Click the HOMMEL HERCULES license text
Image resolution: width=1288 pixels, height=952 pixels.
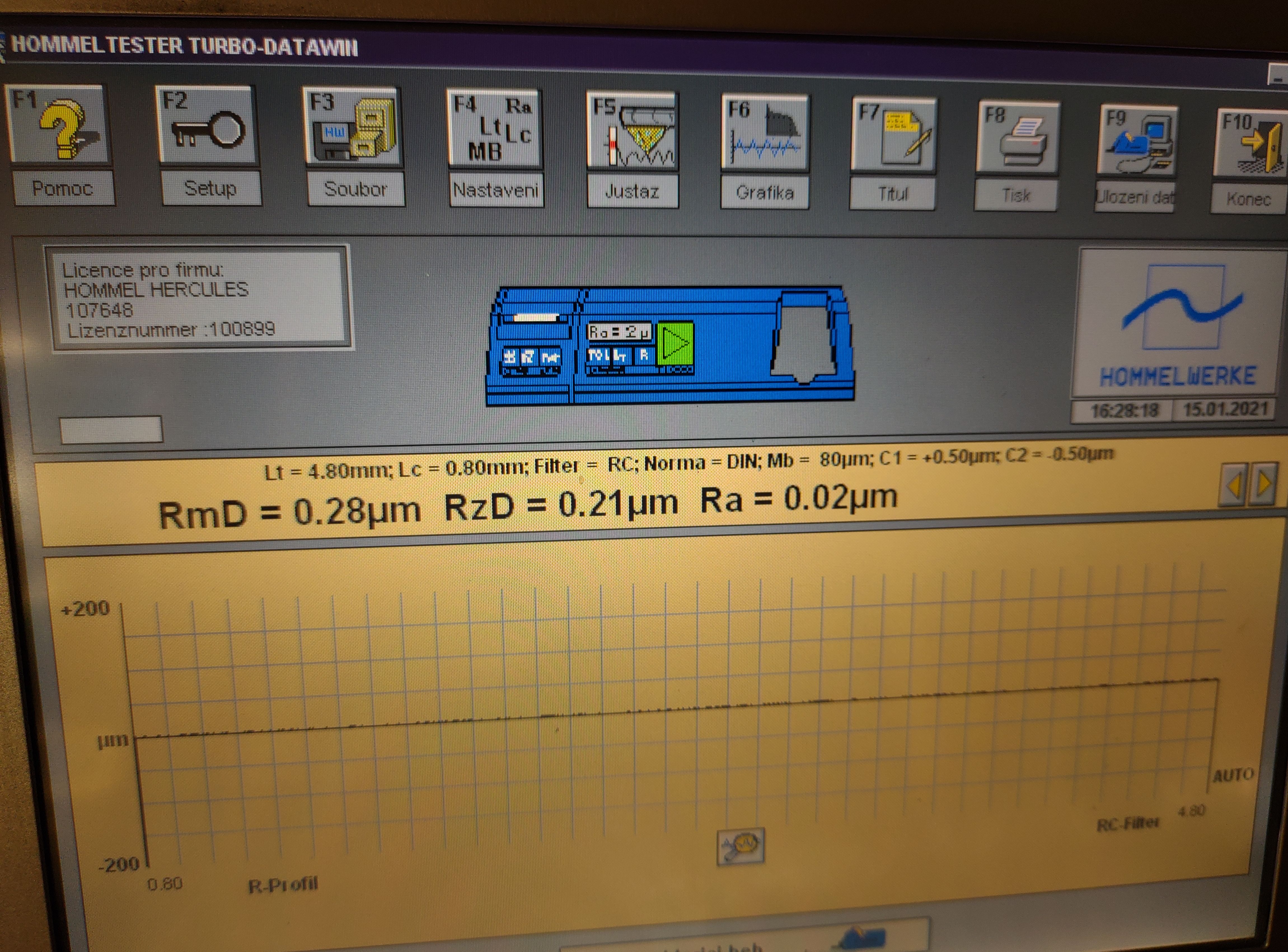click(156, 289)
